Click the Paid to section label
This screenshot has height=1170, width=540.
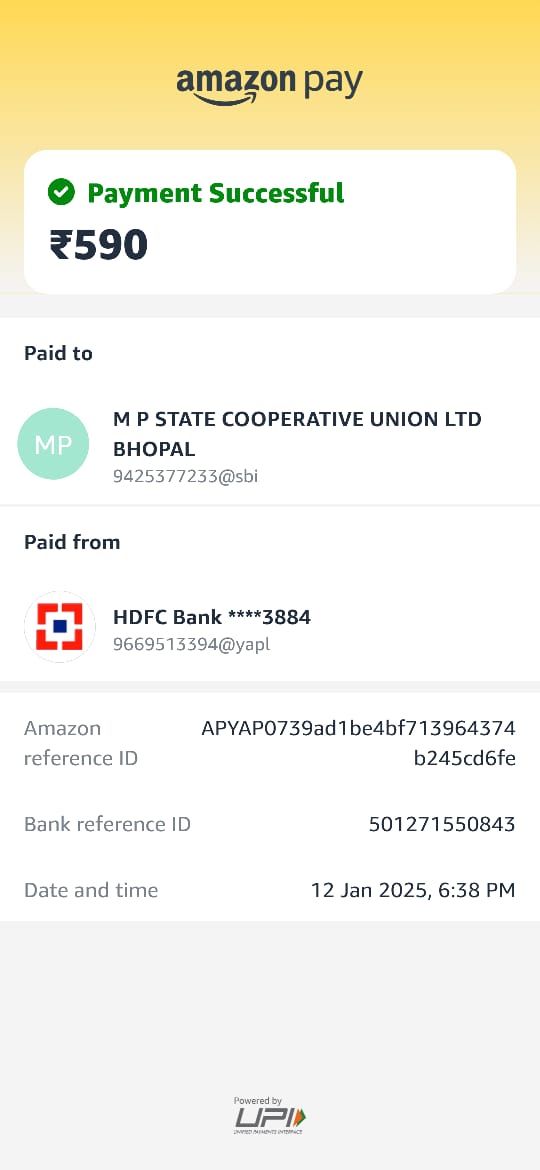(58, 353)
